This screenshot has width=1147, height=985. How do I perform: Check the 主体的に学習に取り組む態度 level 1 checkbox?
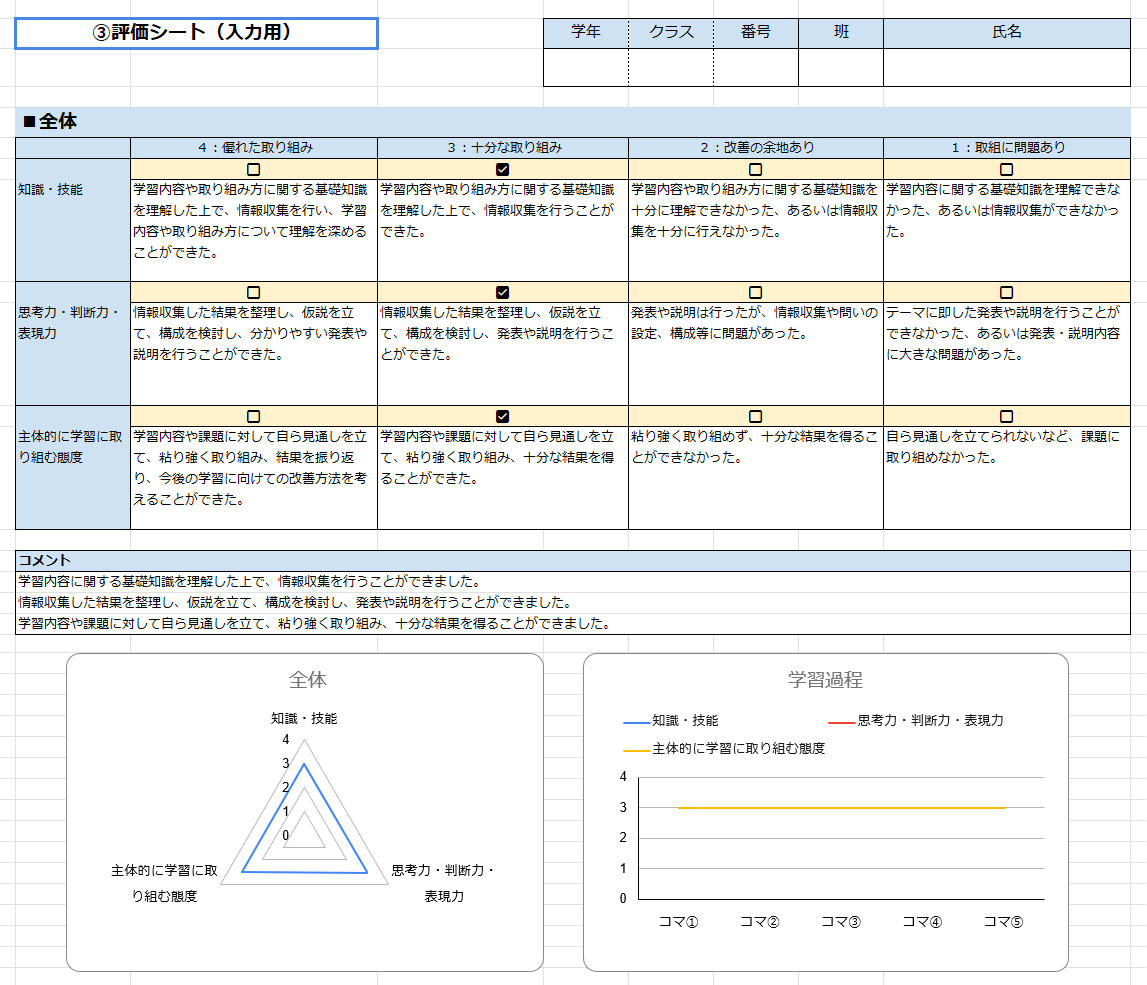coord(1007,416)
